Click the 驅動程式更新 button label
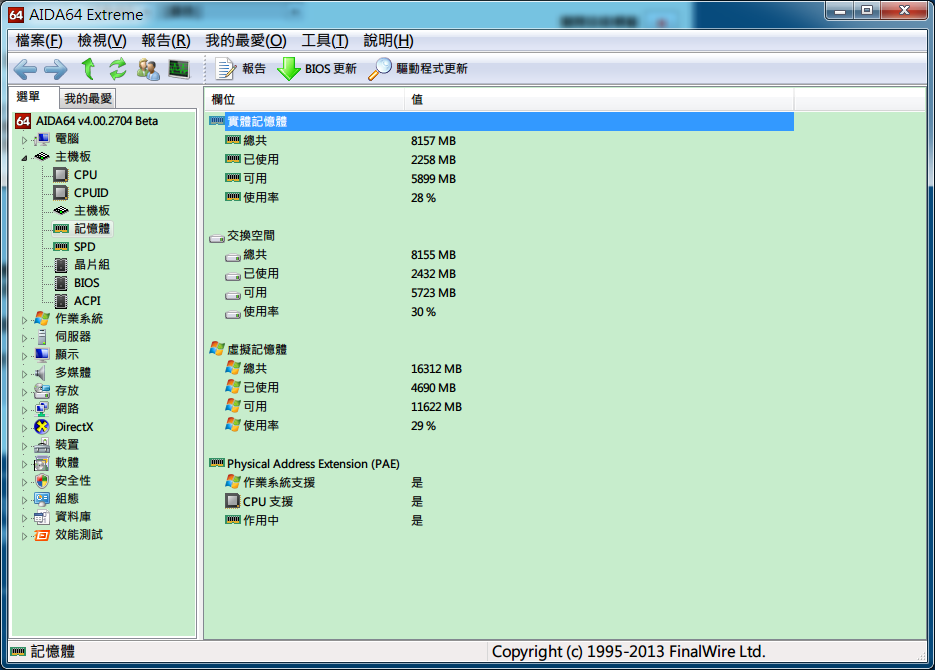Image resolution: width=935 pixels, height=670 pixels. [432, 69]
